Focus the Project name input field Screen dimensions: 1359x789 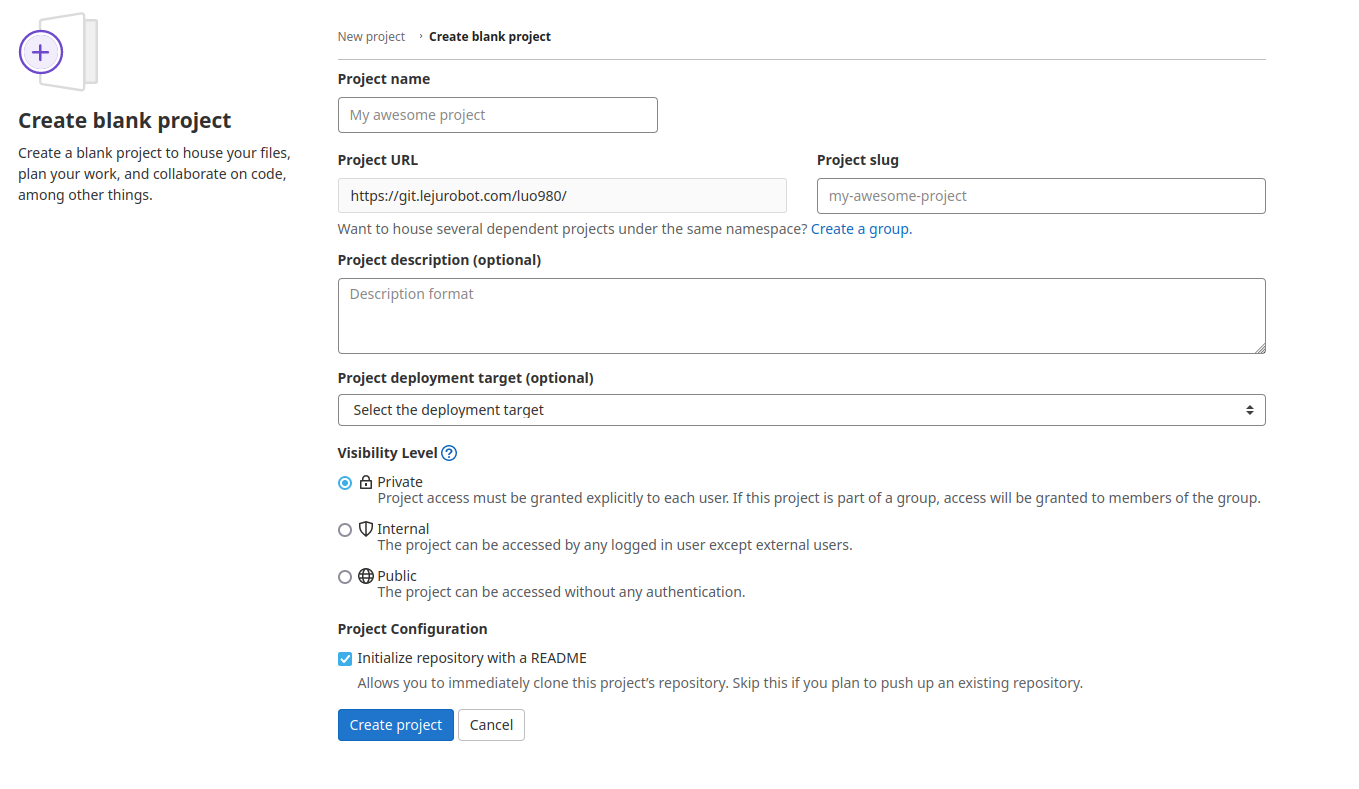pyautogui.click(x=497, y=115)
